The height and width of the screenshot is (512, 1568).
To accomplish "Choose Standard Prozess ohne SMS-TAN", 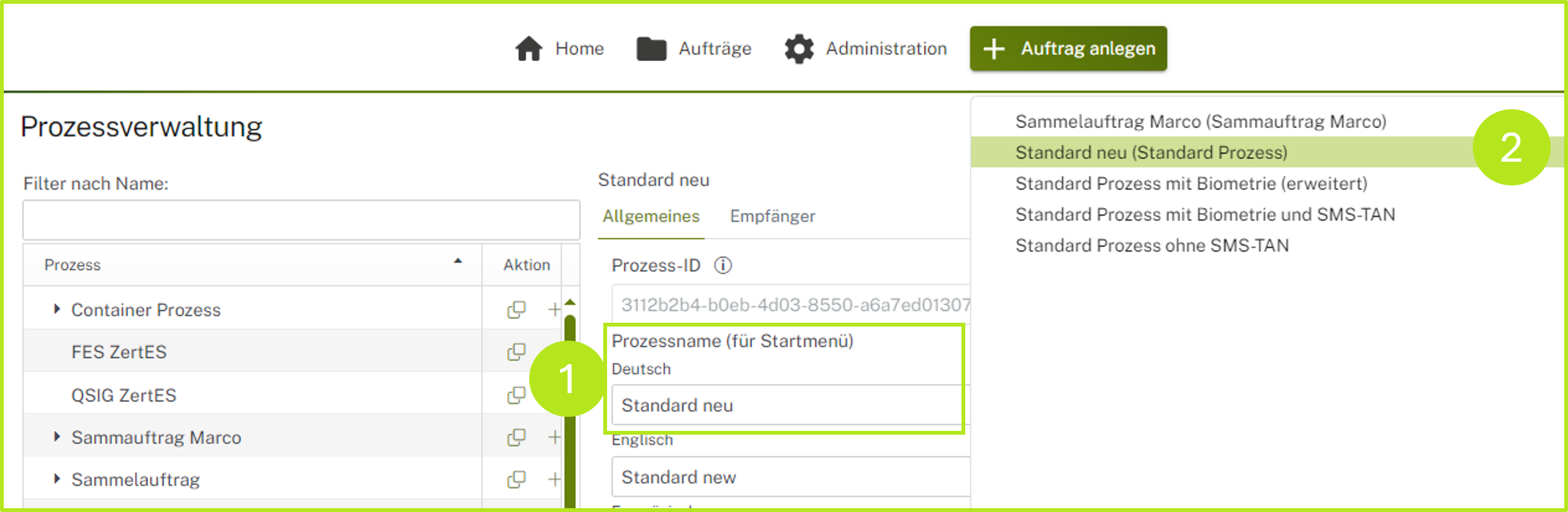I will pyautogui.click(x=1151, y=245).
